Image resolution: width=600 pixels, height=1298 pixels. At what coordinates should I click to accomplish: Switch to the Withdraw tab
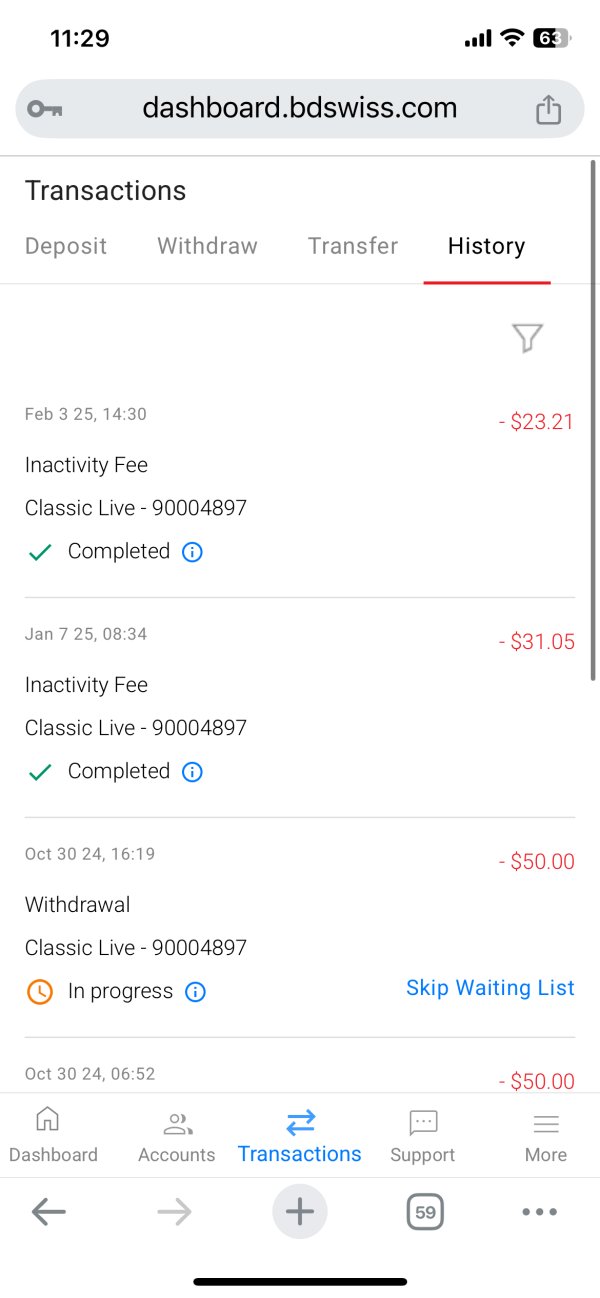tap(207, 246)
